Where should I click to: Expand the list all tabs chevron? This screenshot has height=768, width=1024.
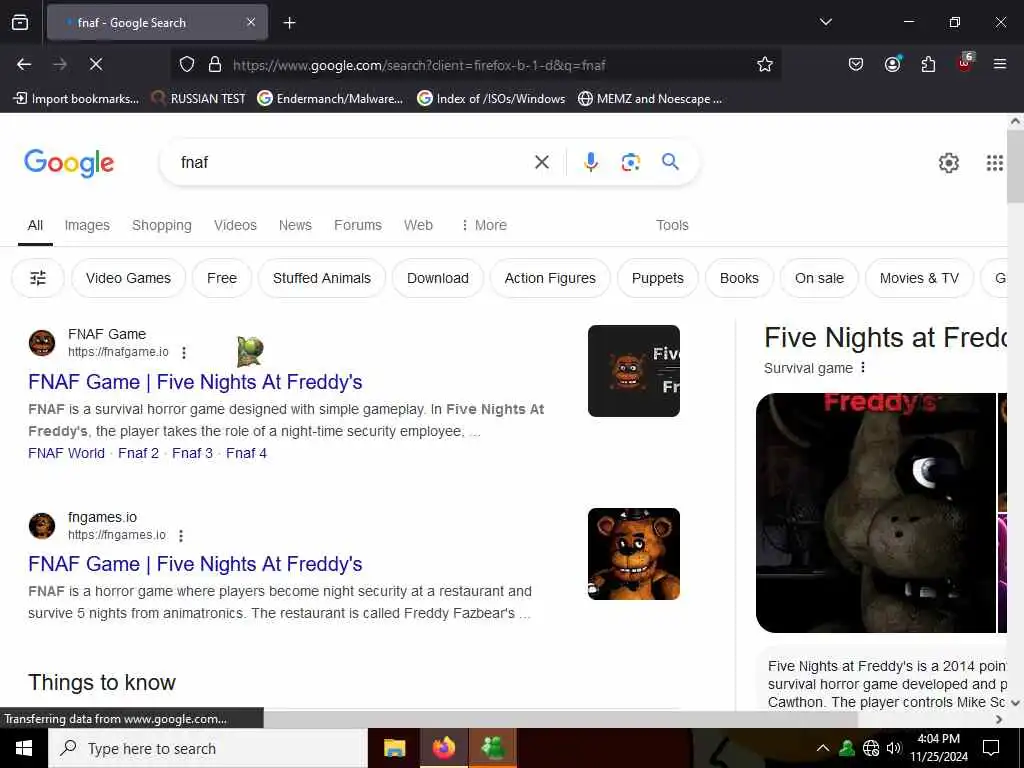pos(825,22)
